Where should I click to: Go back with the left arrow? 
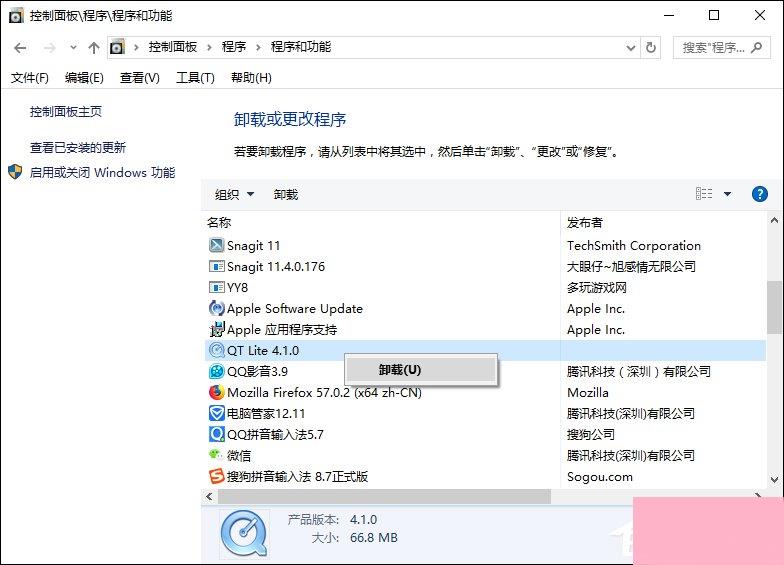tap(20, 48)
